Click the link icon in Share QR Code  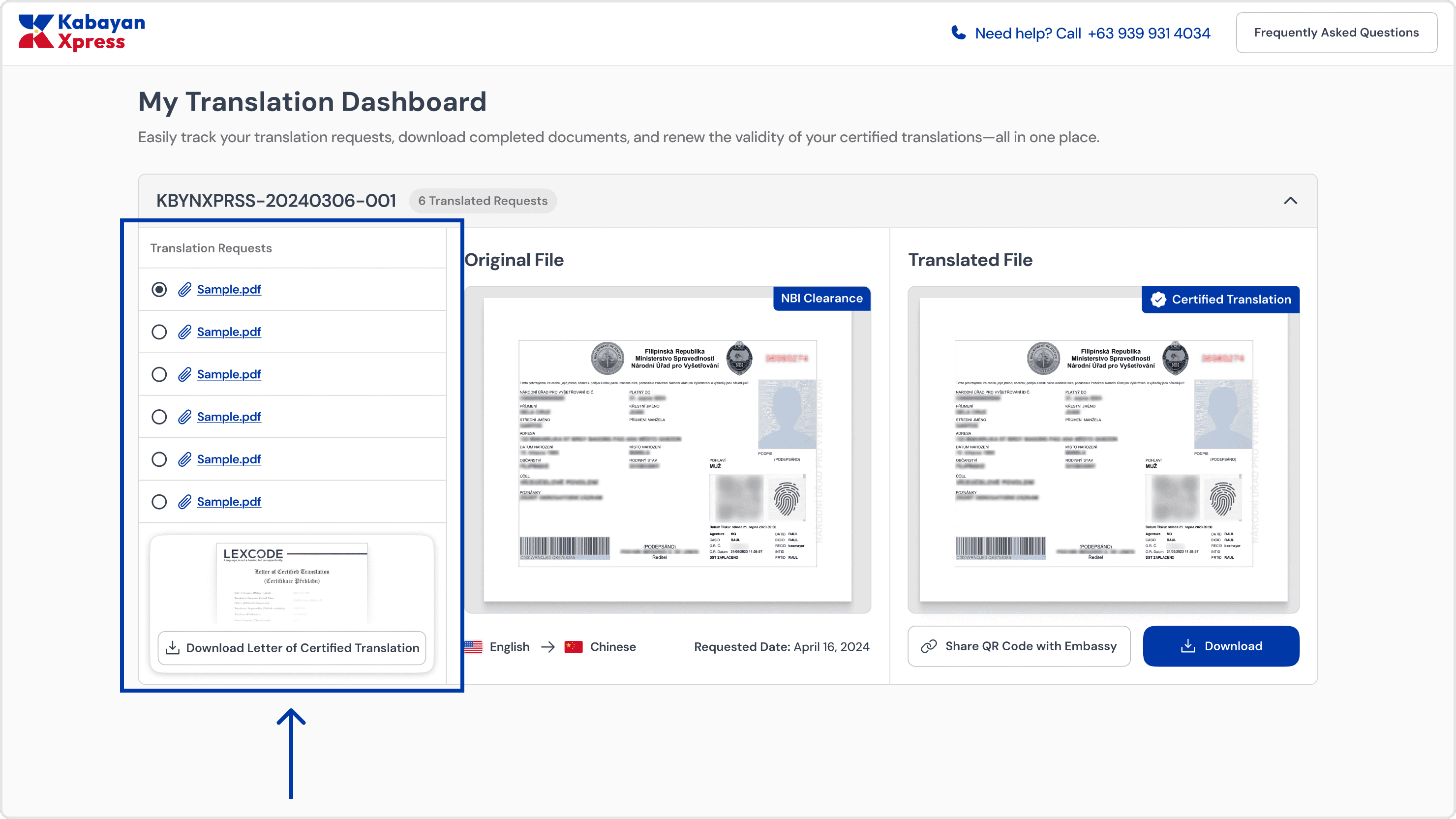pos(929,646)
